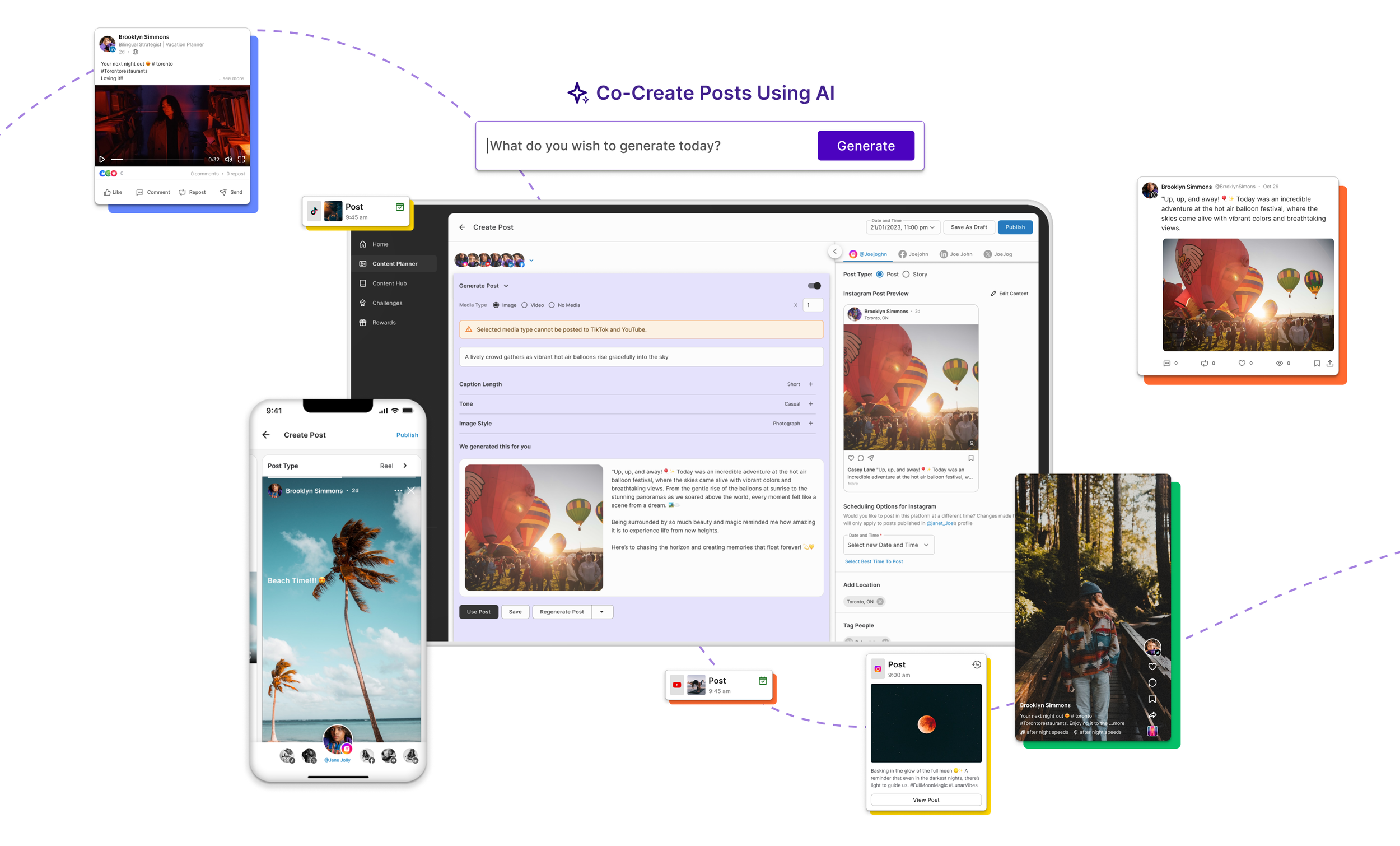Switch to the Joejohn Facebook tab
1400x846 pixels.
pyautogui.click(x=913, y=255)
